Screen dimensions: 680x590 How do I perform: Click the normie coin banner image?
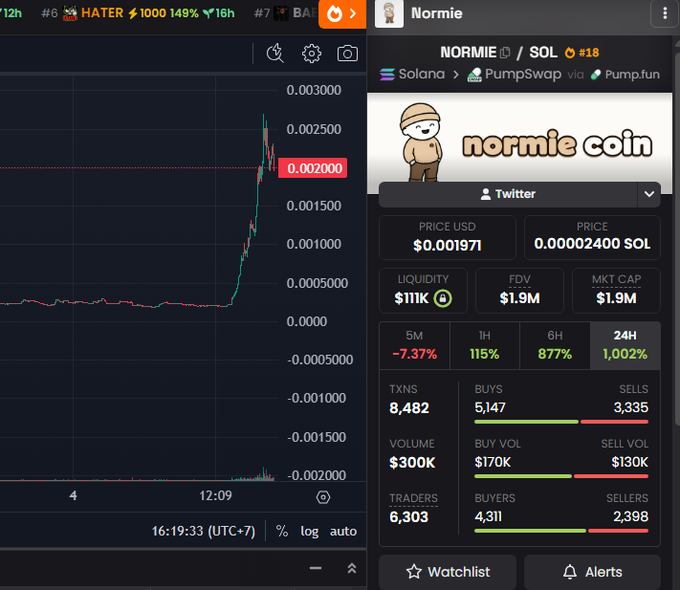[520, 143]
